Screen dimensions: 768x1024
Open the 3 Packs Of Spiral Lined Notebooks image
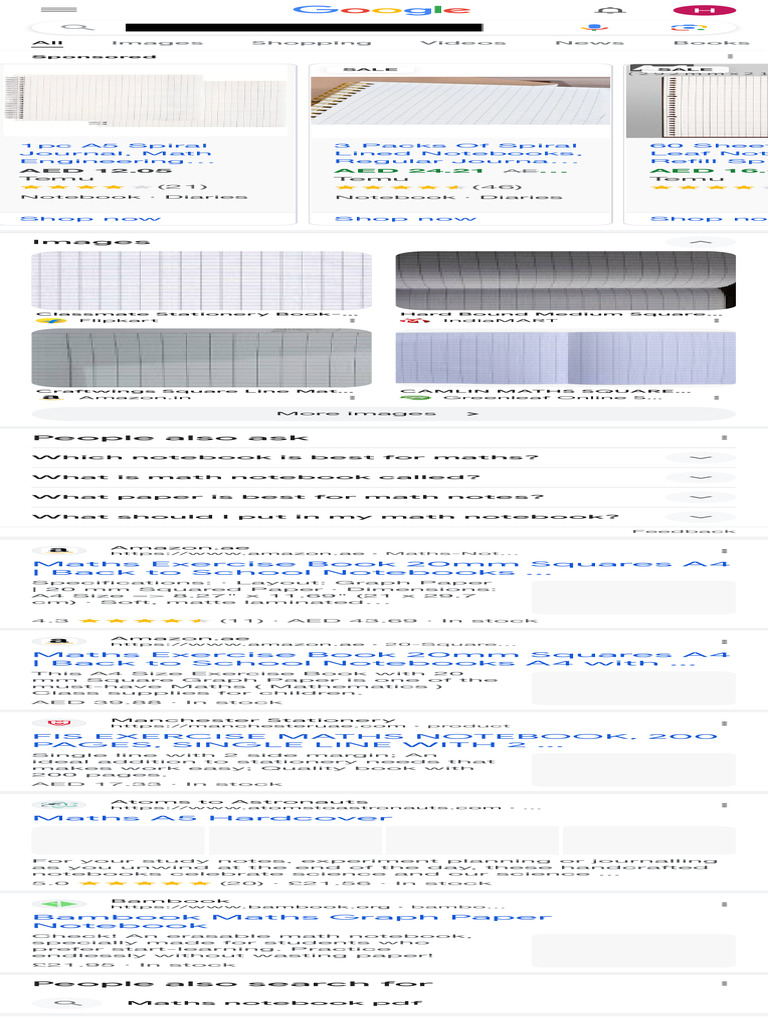coord(460,101)
